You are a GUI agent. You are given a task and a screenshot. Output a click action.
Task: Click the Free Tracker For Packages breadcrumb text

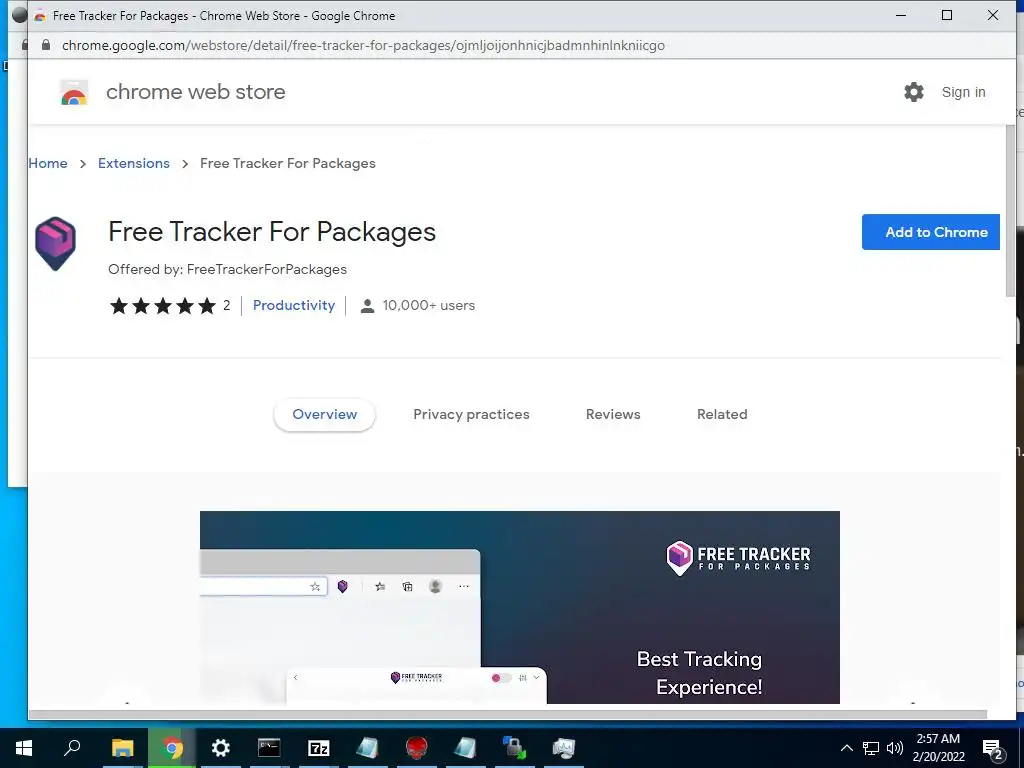tap(287, 163)
